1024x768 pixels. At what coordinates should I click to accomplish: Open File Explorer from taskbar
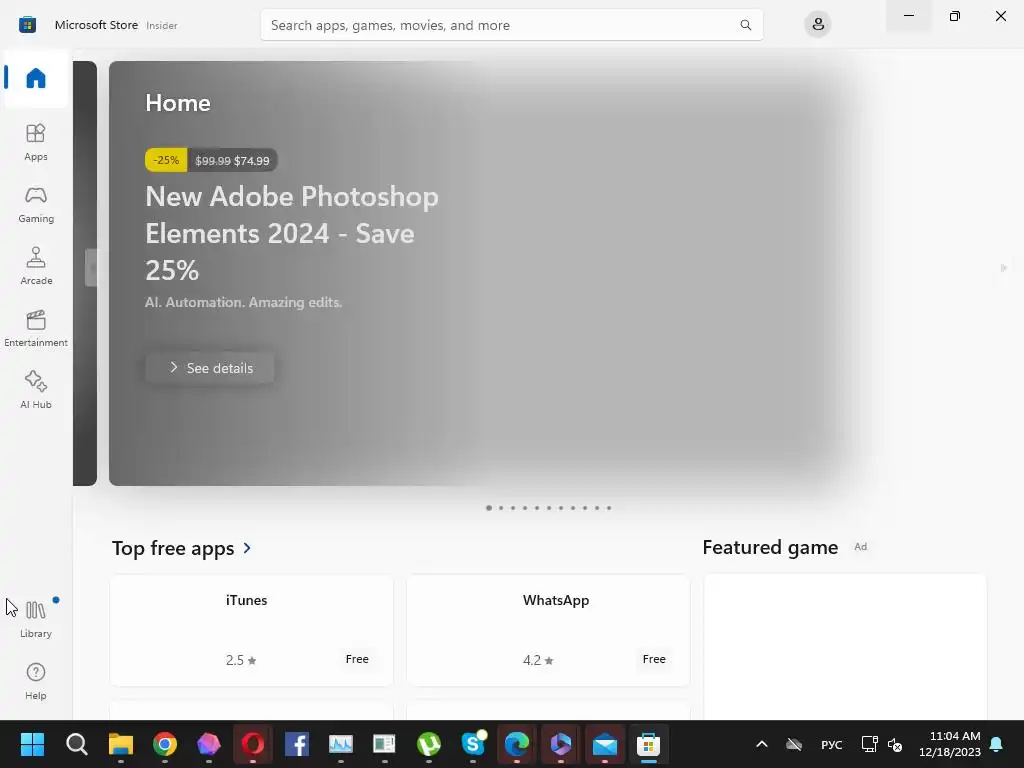(x=121, y=744)
